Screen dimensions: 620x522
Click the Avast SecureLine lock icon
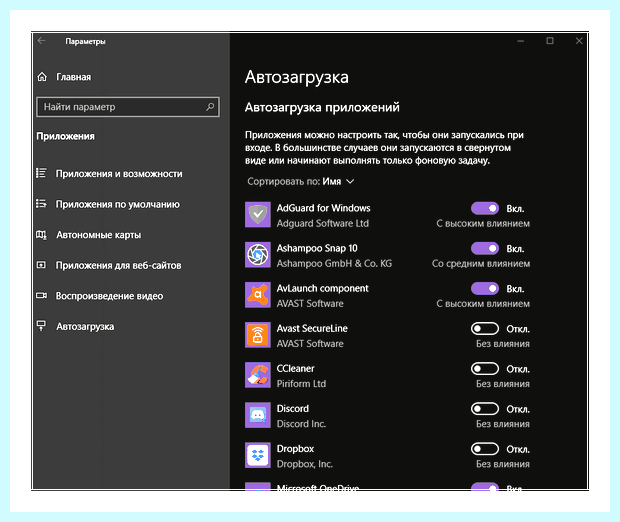pyautogui.click(x=258, y=335)
